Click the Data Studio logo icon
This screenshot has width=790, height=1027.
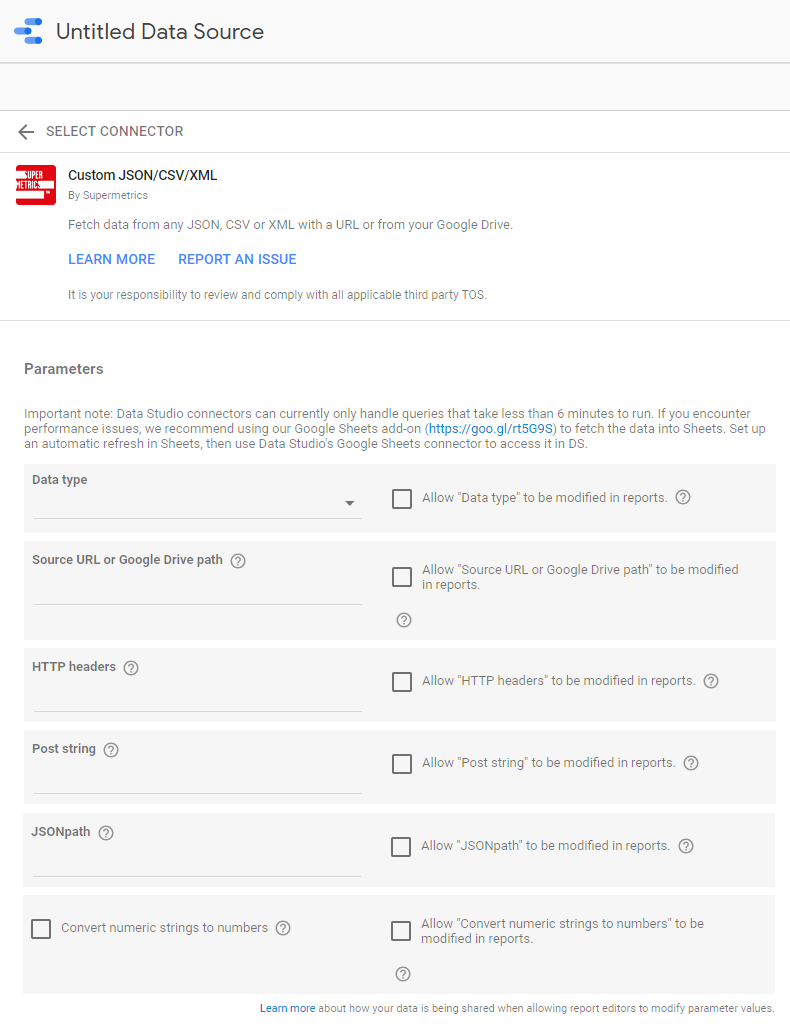[28, 31]
